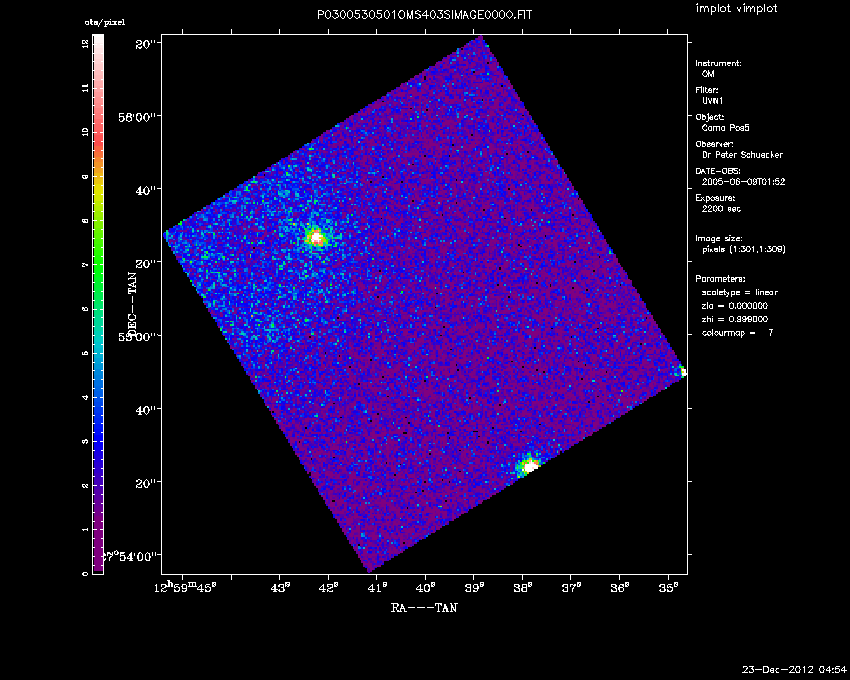Select the scaletype = linear parameter
Image resolution: width=850 pixels, height=680 pixels.
click(x=740, y=292)
